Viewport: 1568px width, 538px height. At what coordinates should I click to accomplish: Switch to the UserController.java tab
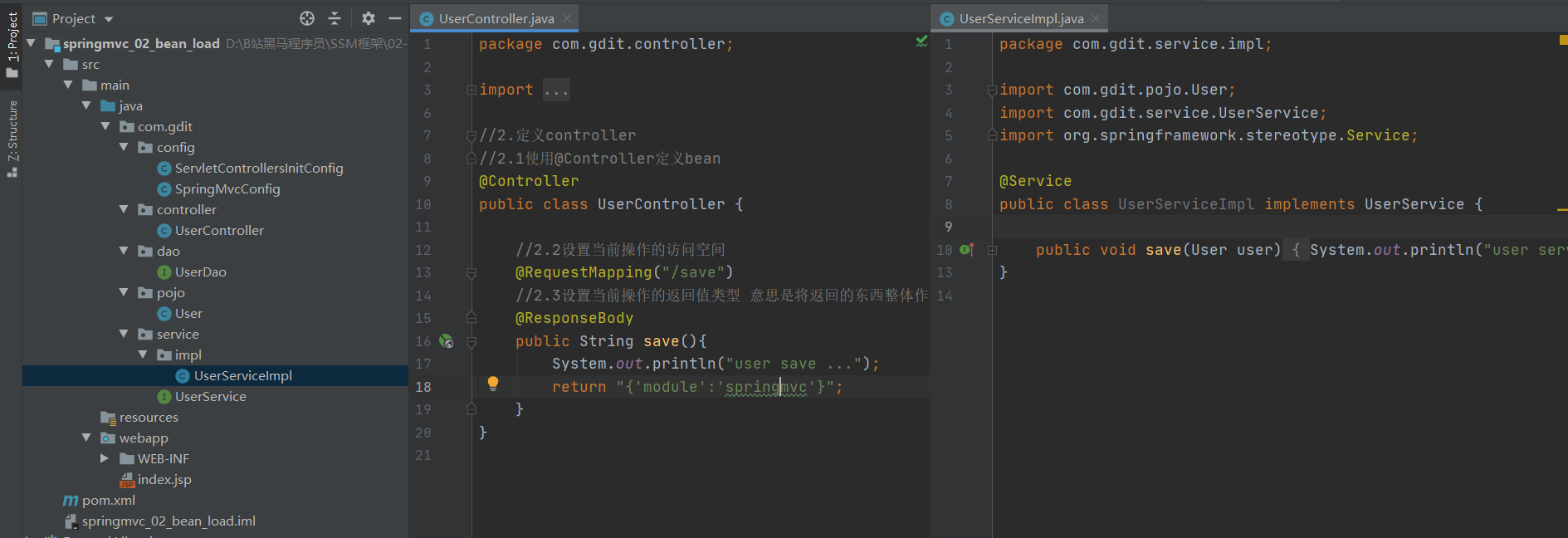(496, 18)
